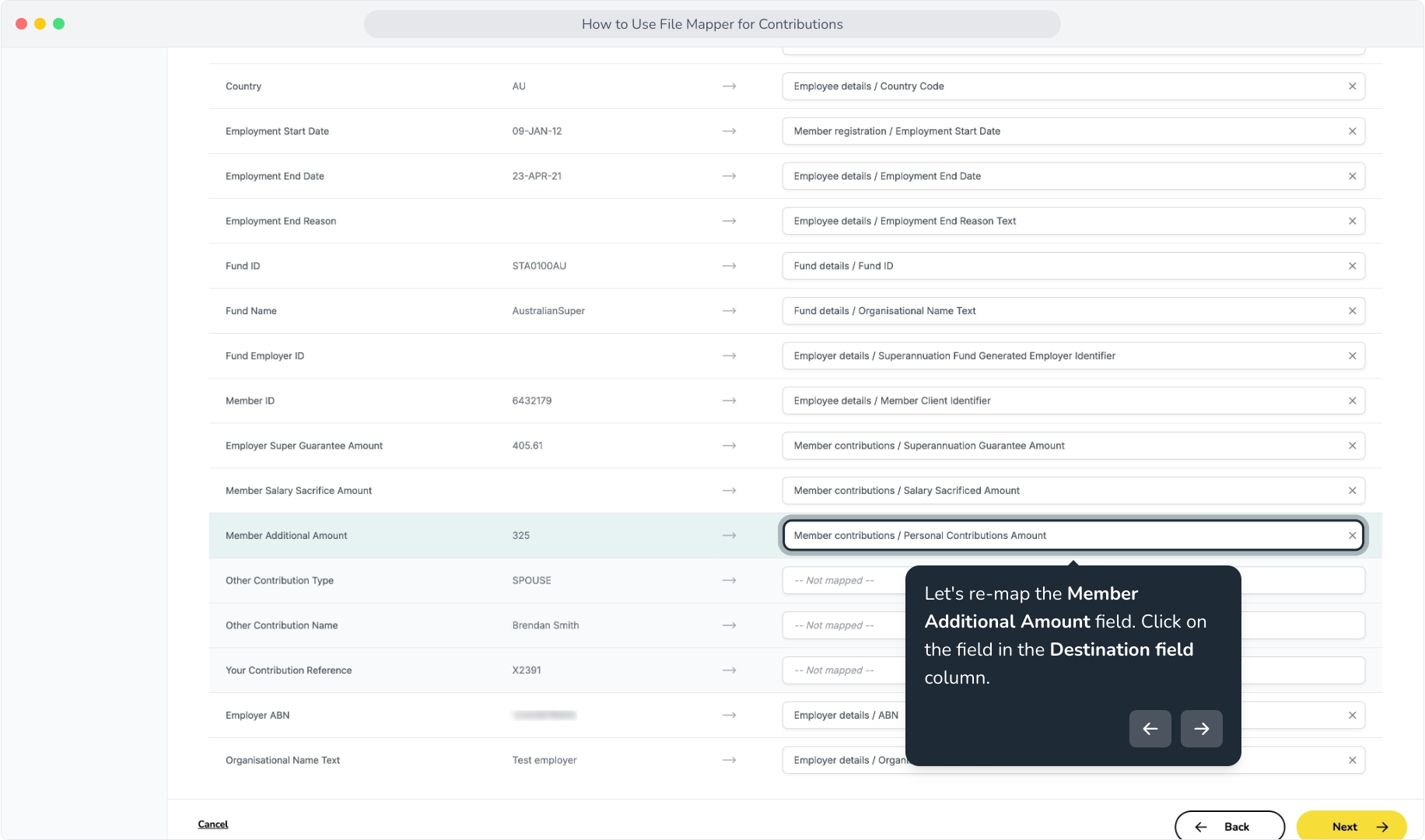The image size is (1425, 840).
Task: Clear the Organisational Name Text fund mapping
Action: coord(1352,311)
